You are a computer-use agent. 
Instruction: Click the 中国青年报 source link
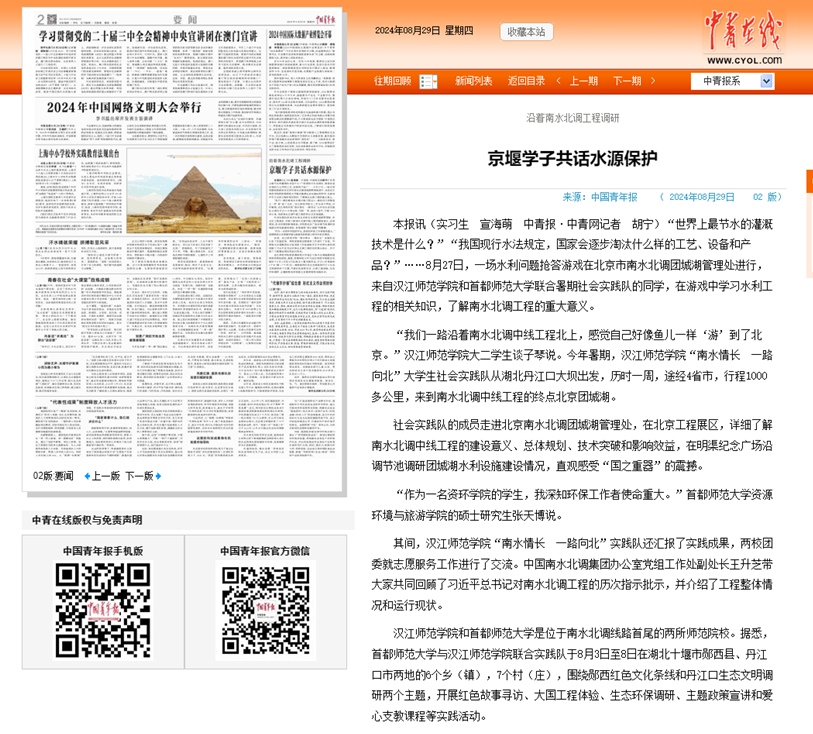click(x=614, y=197)
